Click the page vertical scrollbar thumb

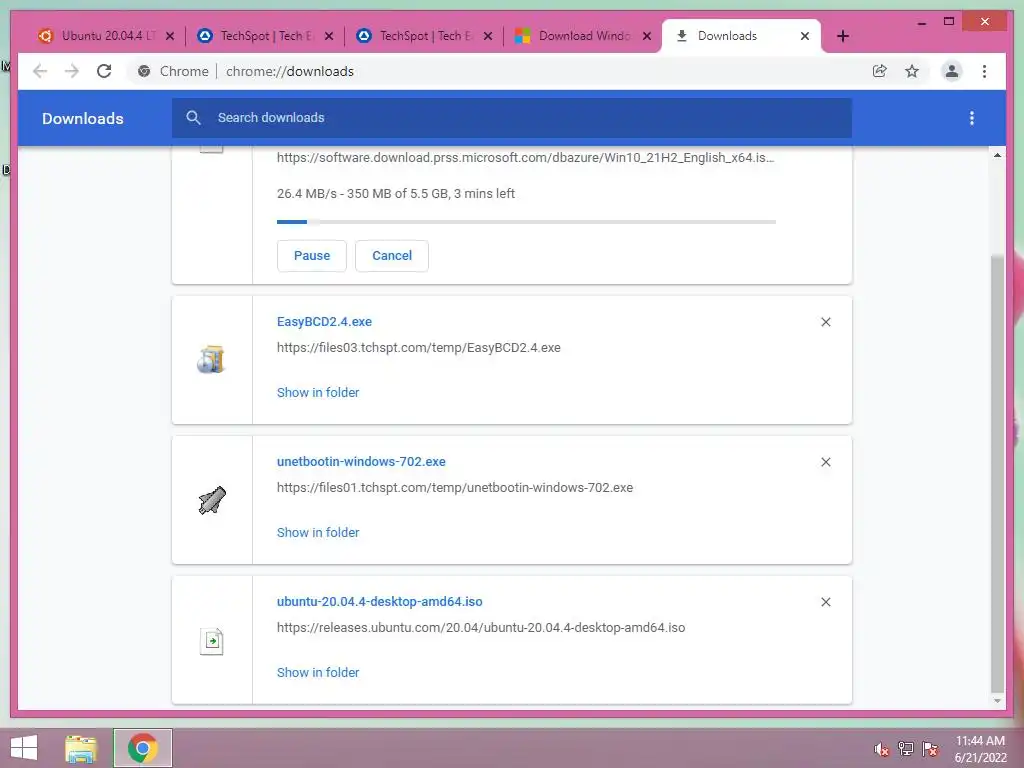coord(997,473)
